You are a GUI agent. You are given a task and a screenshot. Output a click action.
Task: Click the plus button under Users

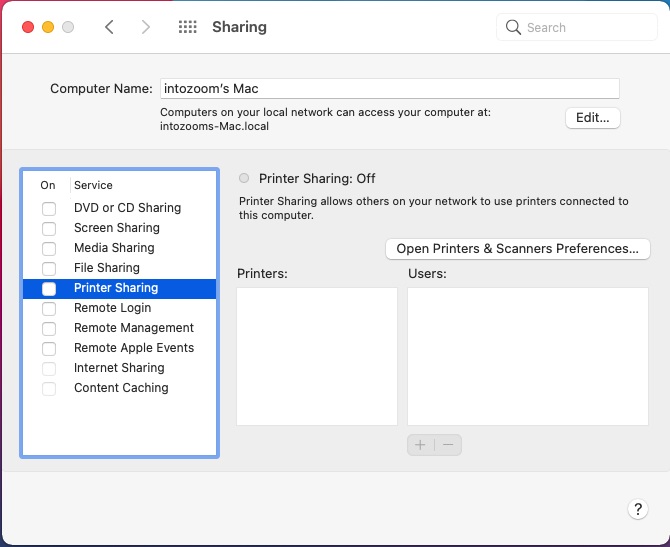click(x=421, y=445)
